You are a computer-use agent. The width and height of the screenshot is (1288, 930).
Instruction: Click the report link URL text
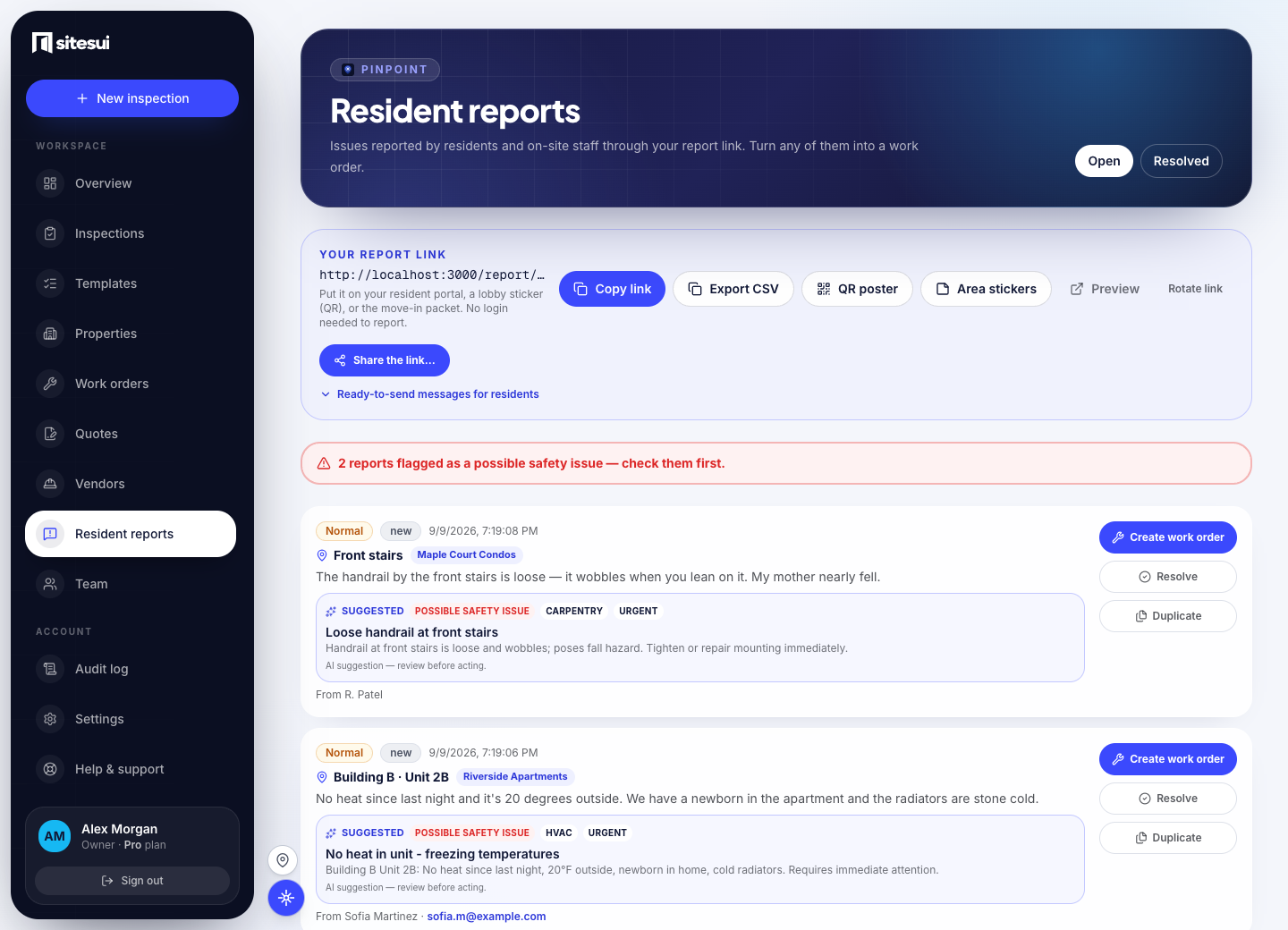pyautogui.click(x=432, y=275)
